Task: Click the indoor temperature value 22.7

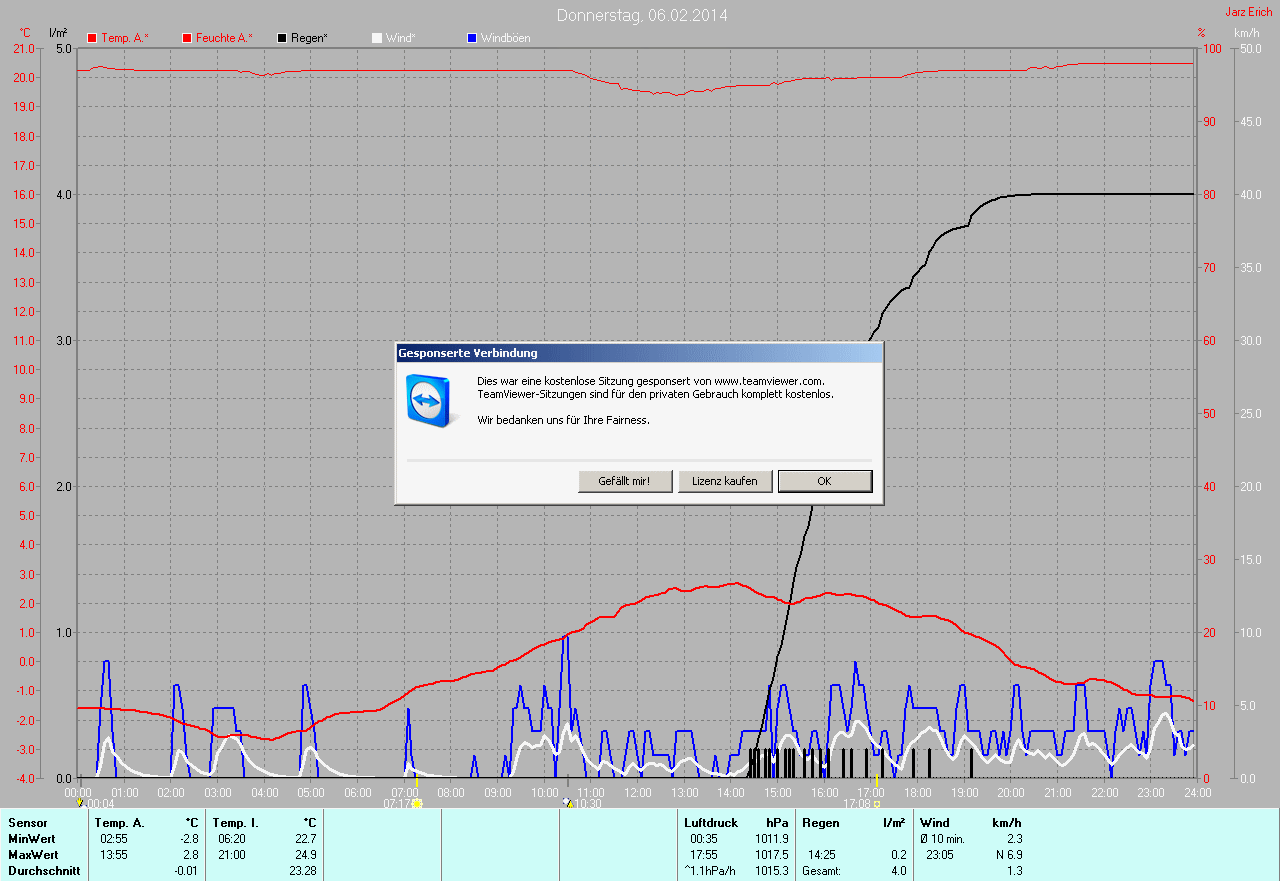Action: (x=306, y=839)
